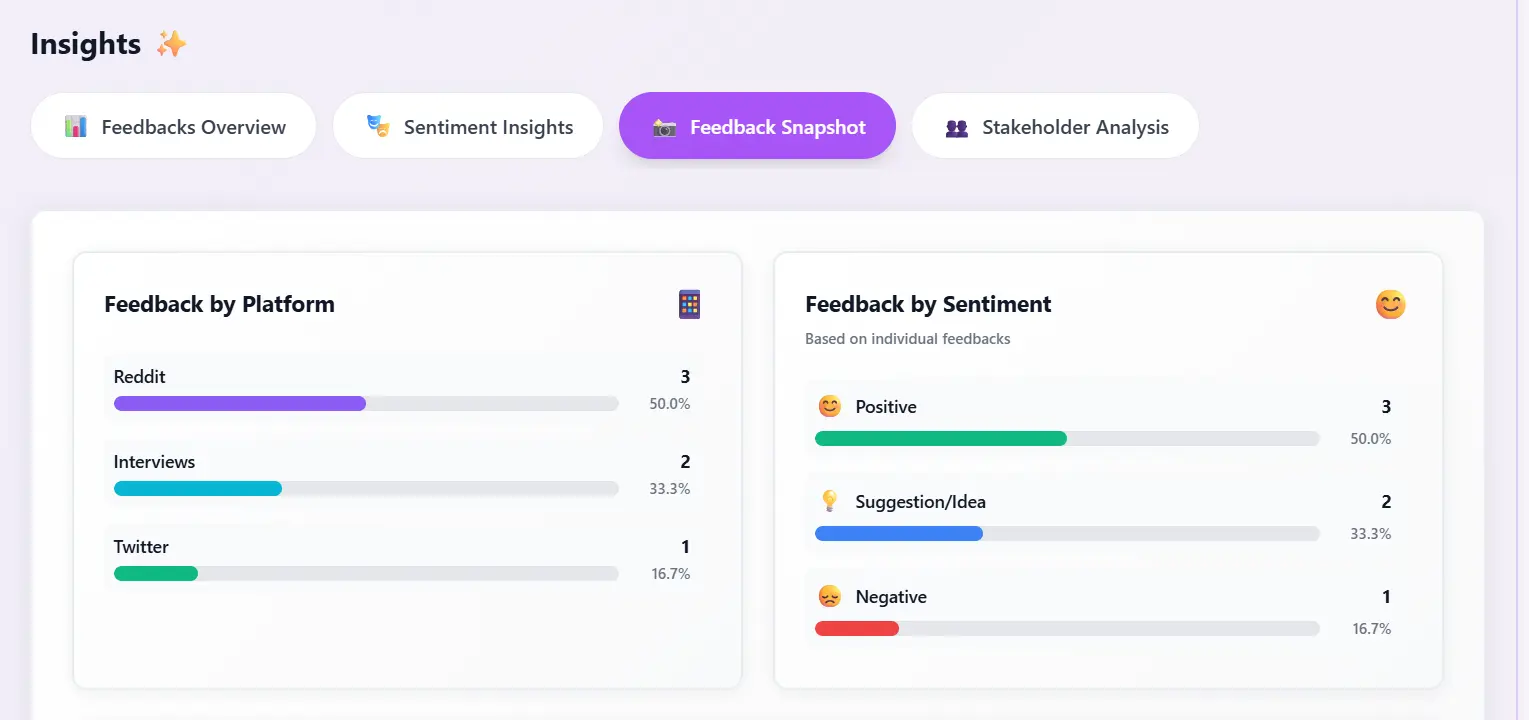Select the Twitter platform row label

141,547
